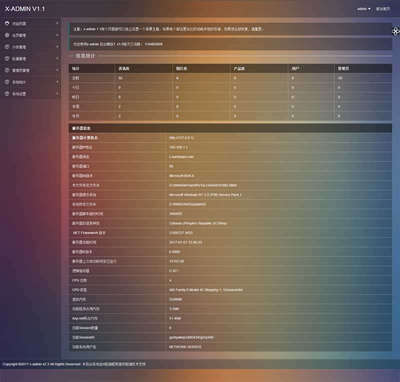This screenshot has height=382, width=400.
Task: Select the sixth sidebar menu label
Action: (19, 82)
